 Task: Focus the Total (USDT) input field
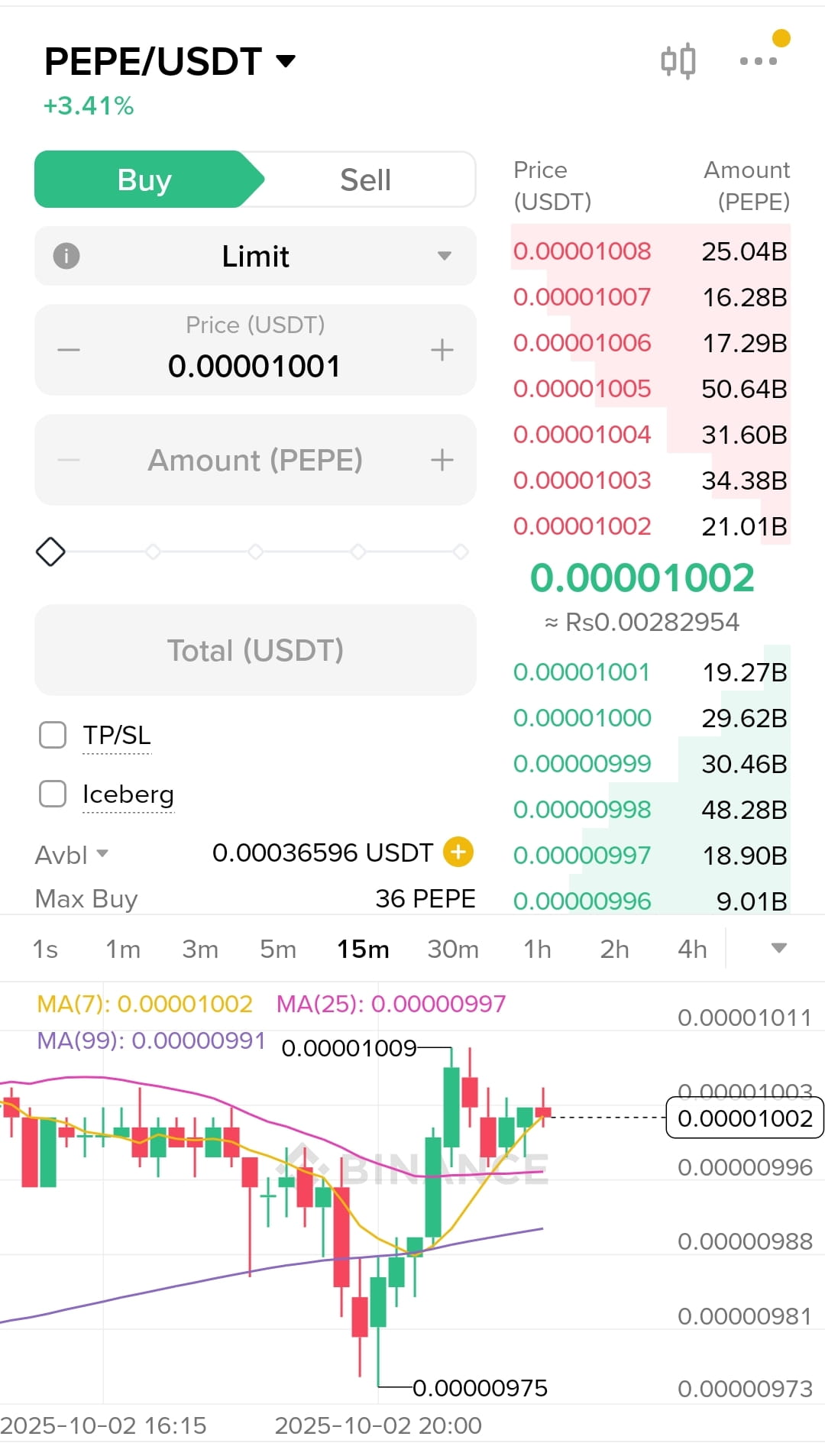pyautogui.click(x=255, y=650)
